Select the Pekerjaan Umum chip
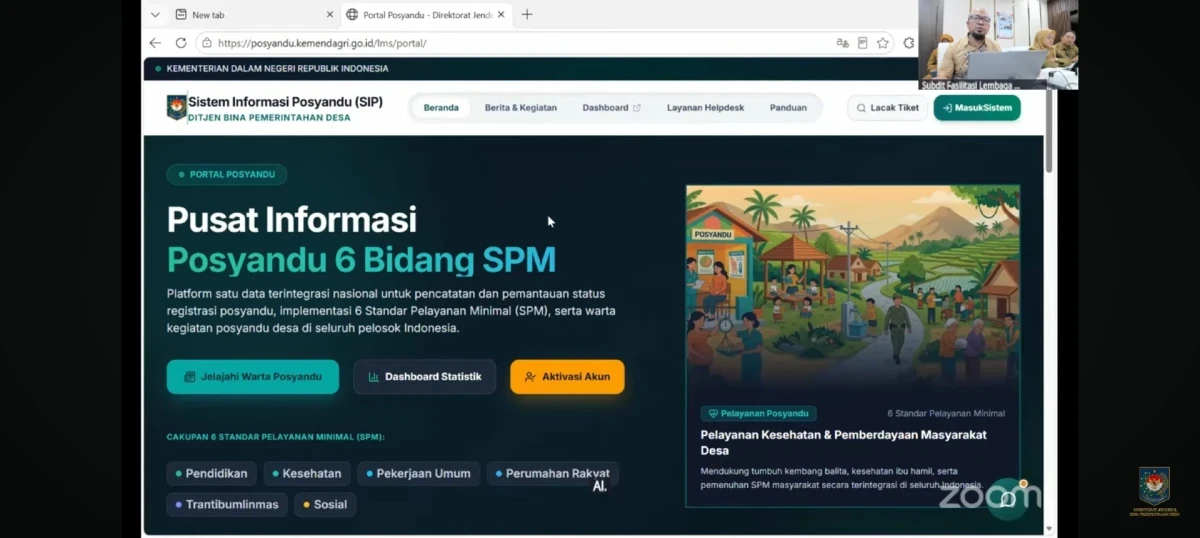This screenshot has width=1200, height=538. 418,473
